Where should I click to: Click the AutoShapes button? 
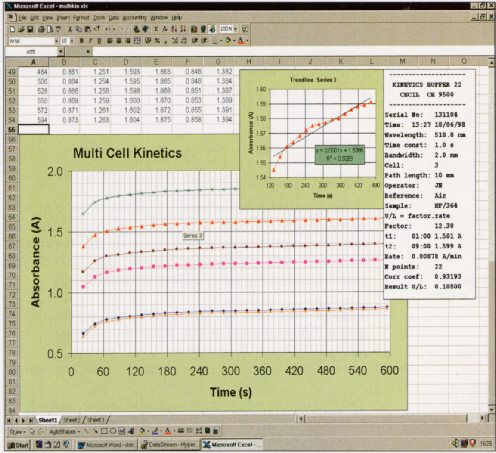64,432
